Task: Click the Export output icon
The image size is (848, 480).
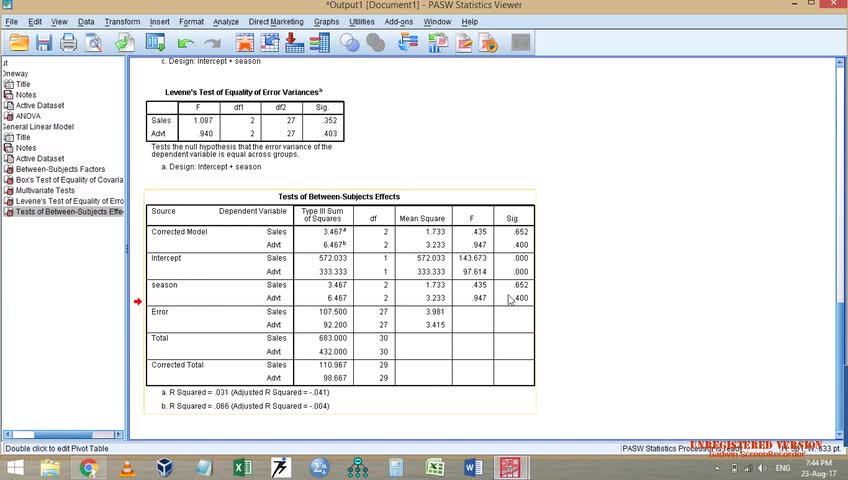Action: pyautogui.click(x=125, y=42)
